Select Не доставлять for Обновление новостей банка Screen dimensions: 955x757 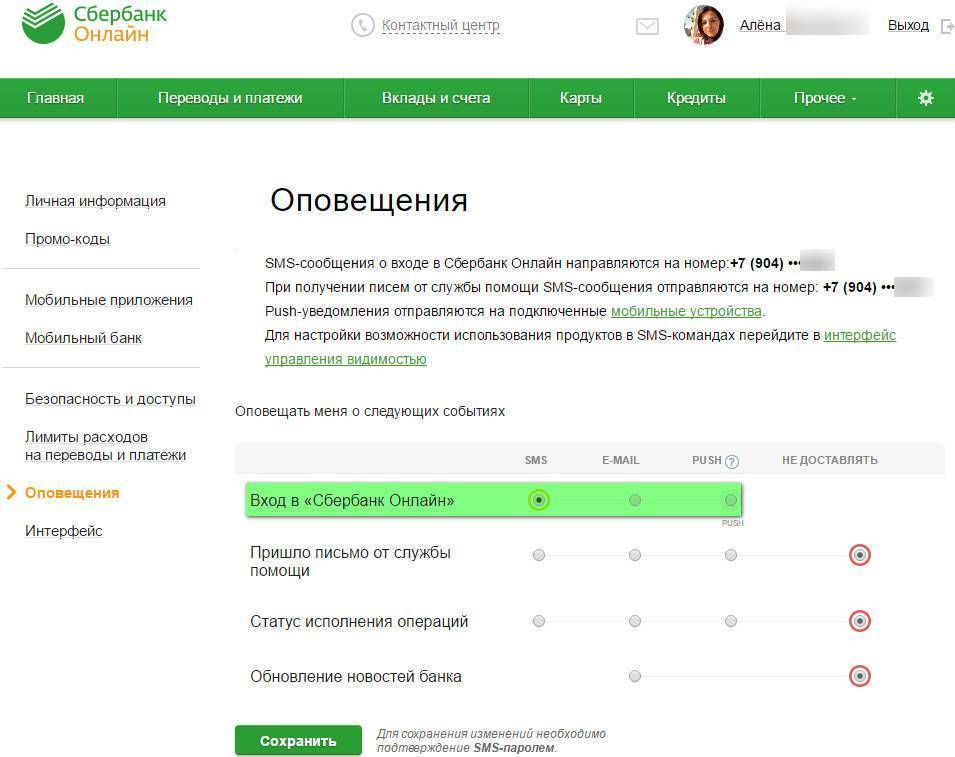coord(859,676)
